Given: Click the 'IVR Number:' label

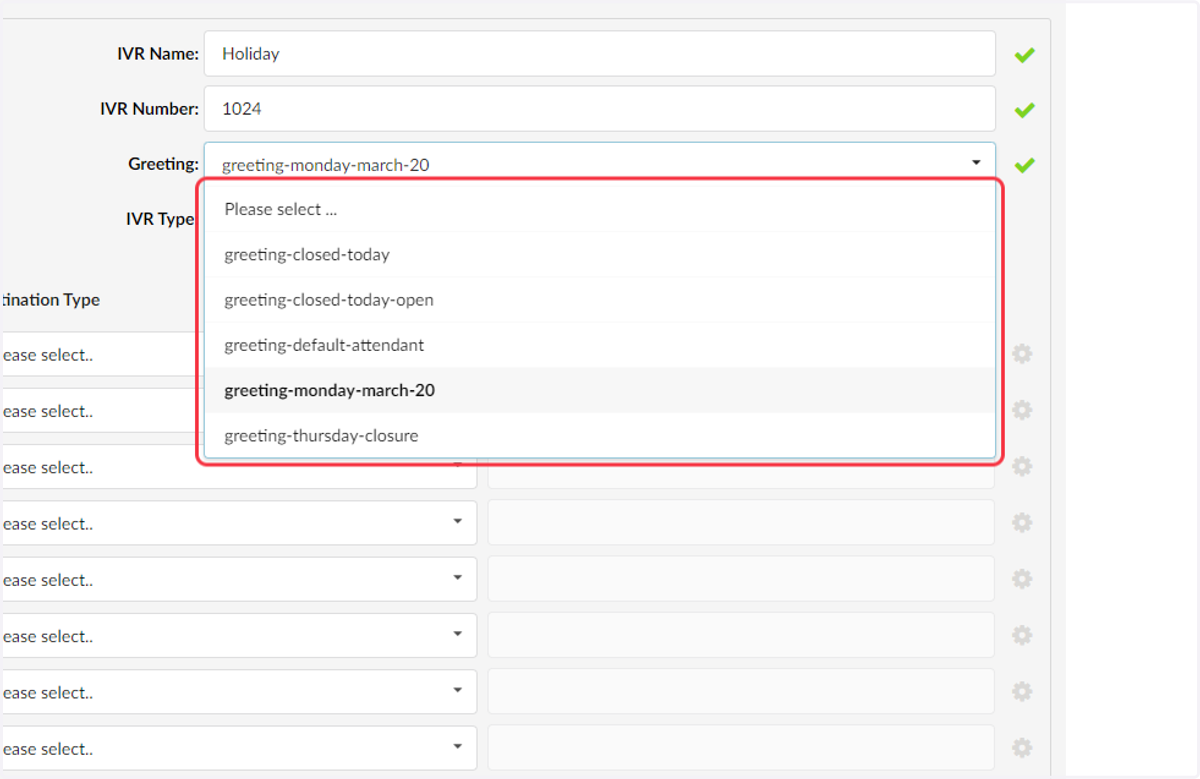Looking at the screenshot, I should pos(149,109).
